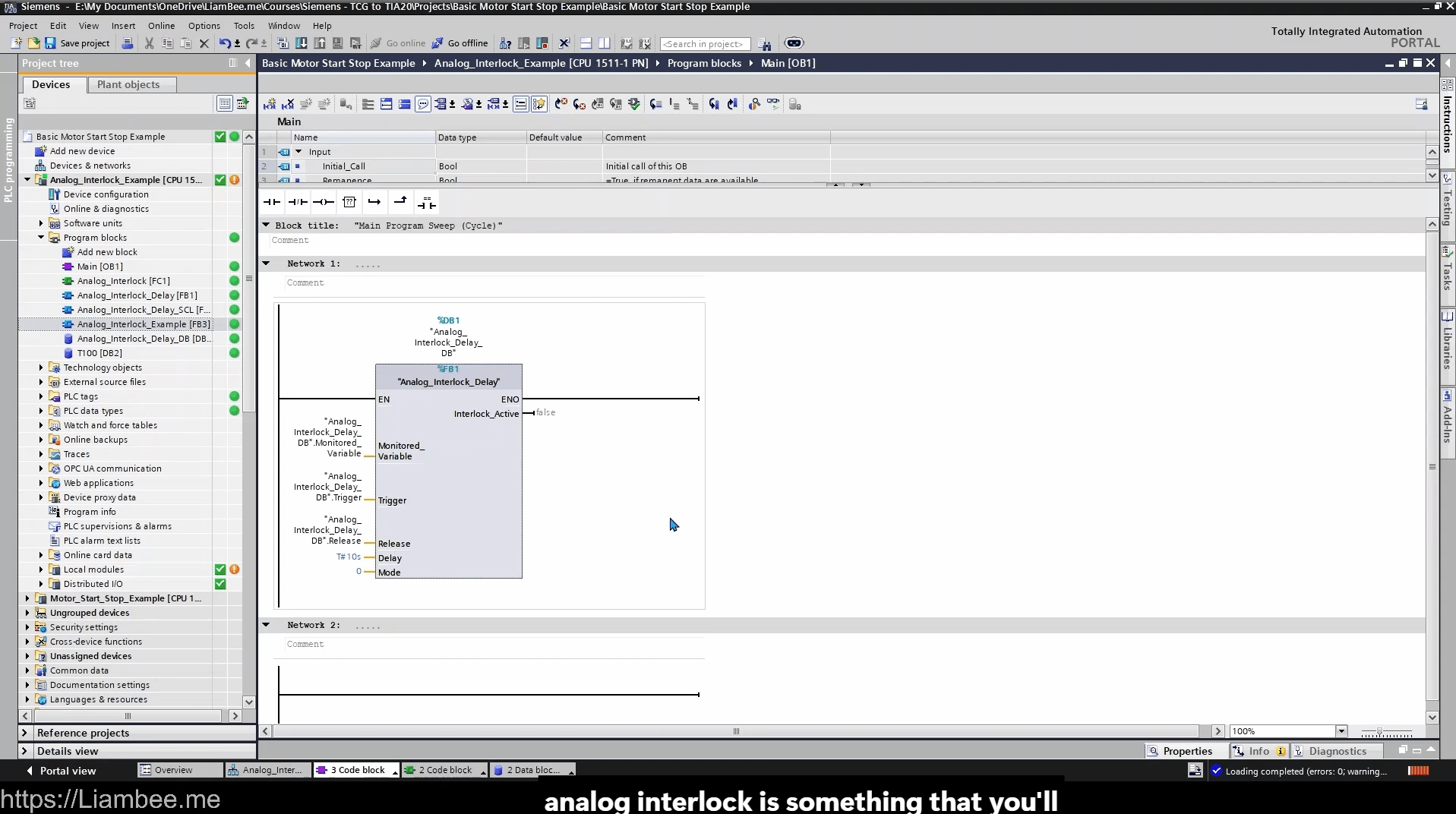Insert a normally closed contact

click(297, 202)
